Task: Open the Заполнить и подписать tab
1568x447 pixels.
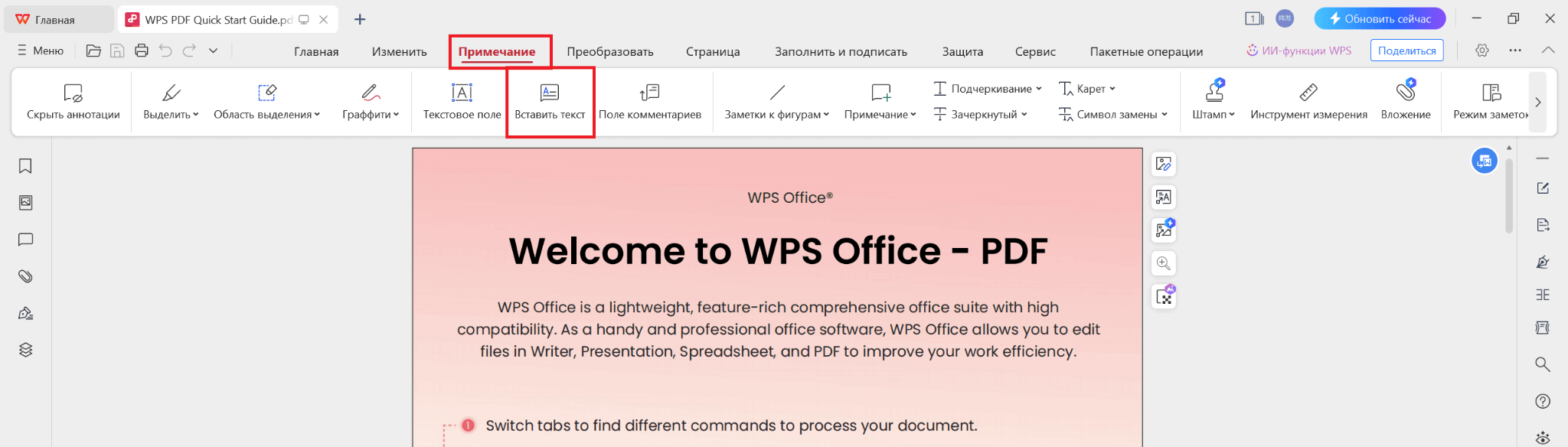Action: click(841, 51)
